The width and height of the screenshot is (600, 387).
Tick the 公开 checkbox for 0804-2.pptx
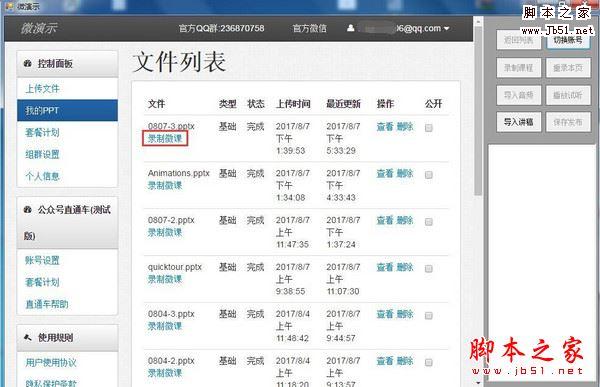click(429, 363)
